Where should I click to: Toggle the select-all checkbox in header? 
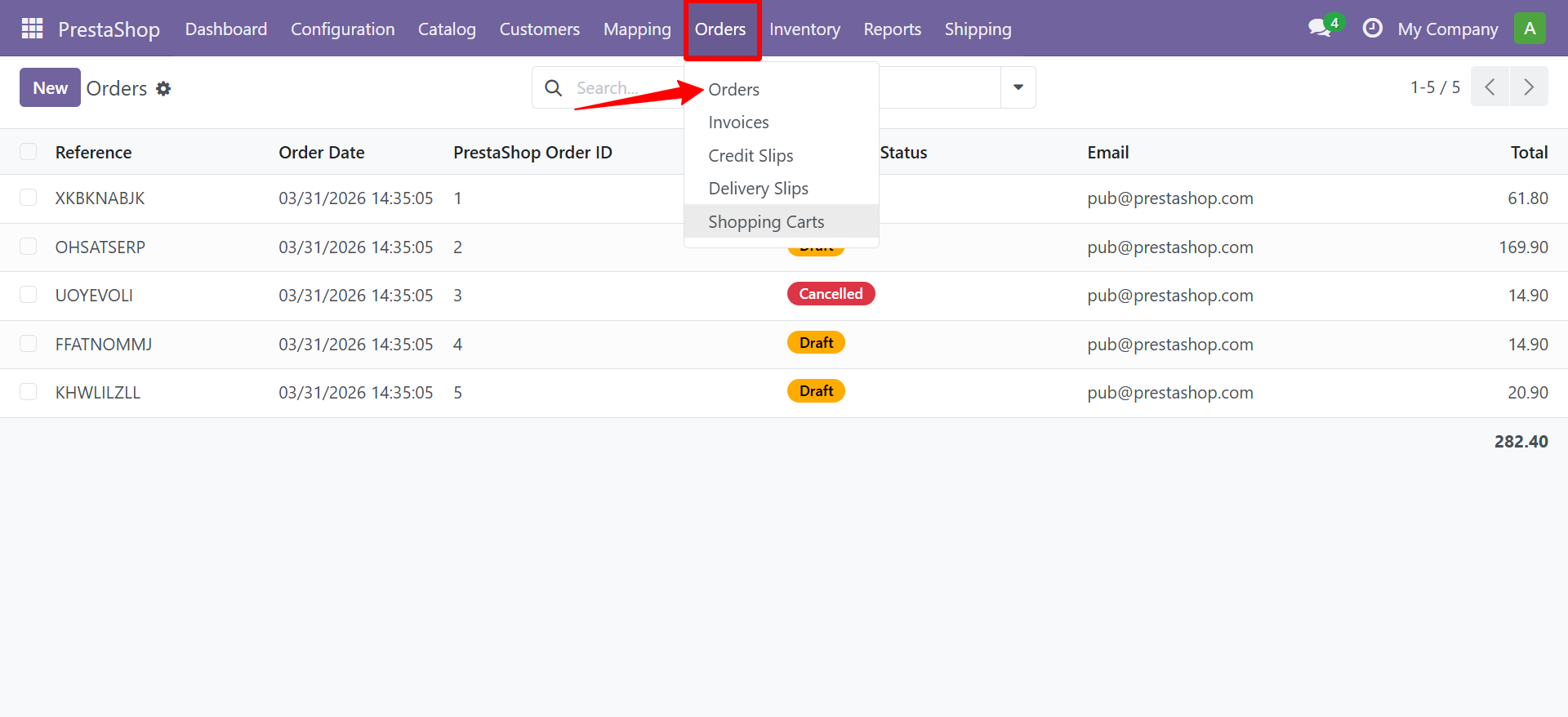(x=29, y=152)
